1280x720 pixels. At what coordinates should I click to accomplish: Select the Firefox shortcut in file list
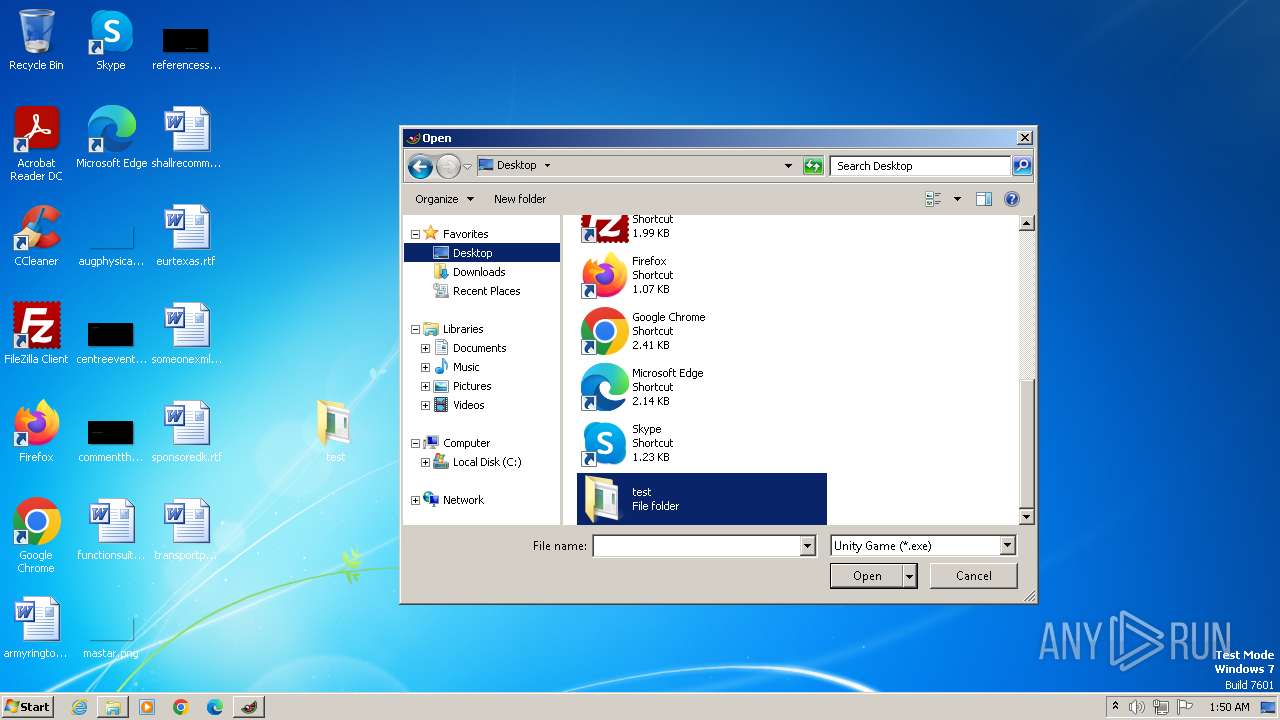click(x=702, y=275)
